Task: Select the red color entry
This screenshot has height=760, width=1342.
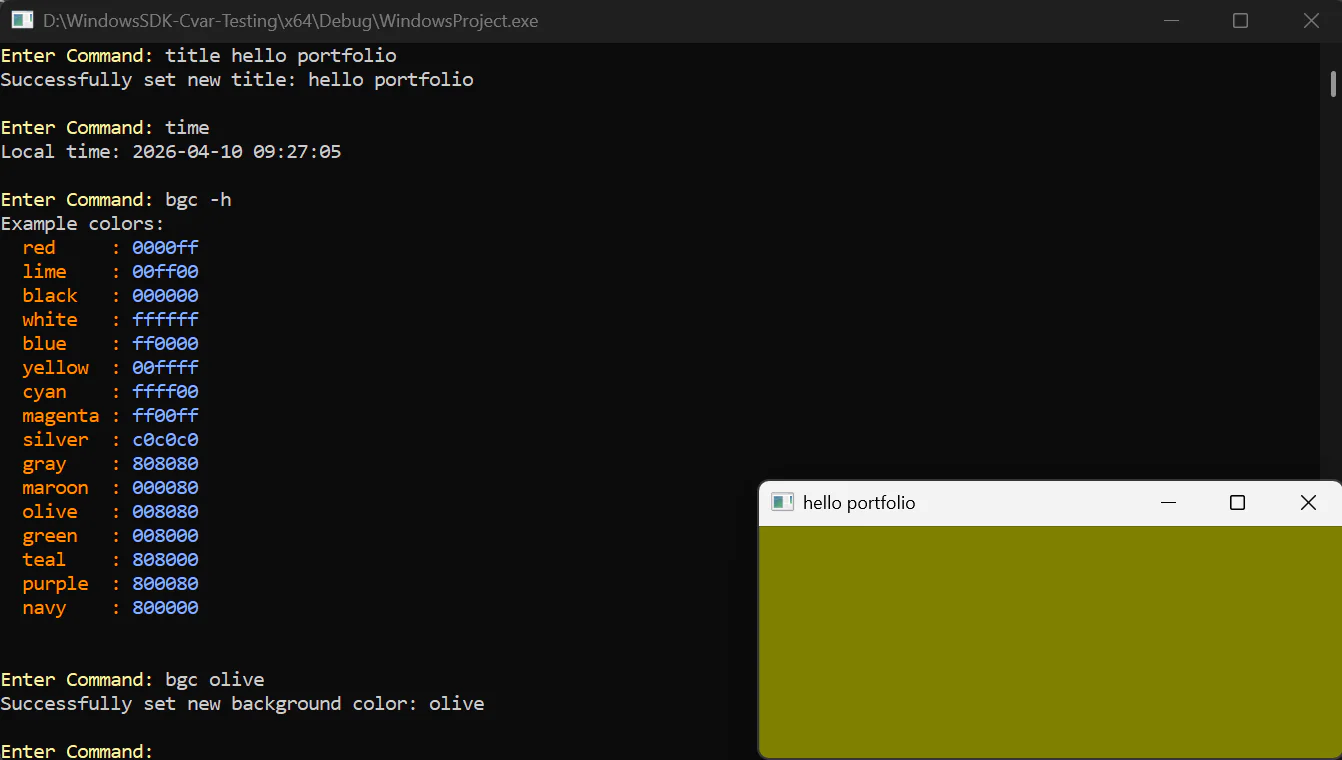Action: 38,247
